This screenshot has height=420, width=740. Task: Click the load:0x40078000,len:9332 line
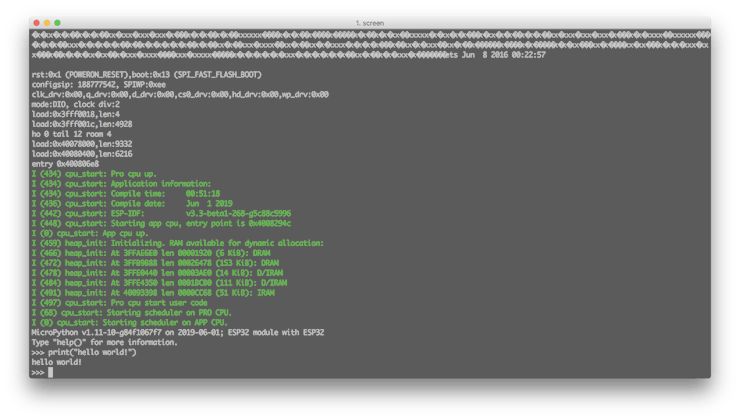point(82,144)
